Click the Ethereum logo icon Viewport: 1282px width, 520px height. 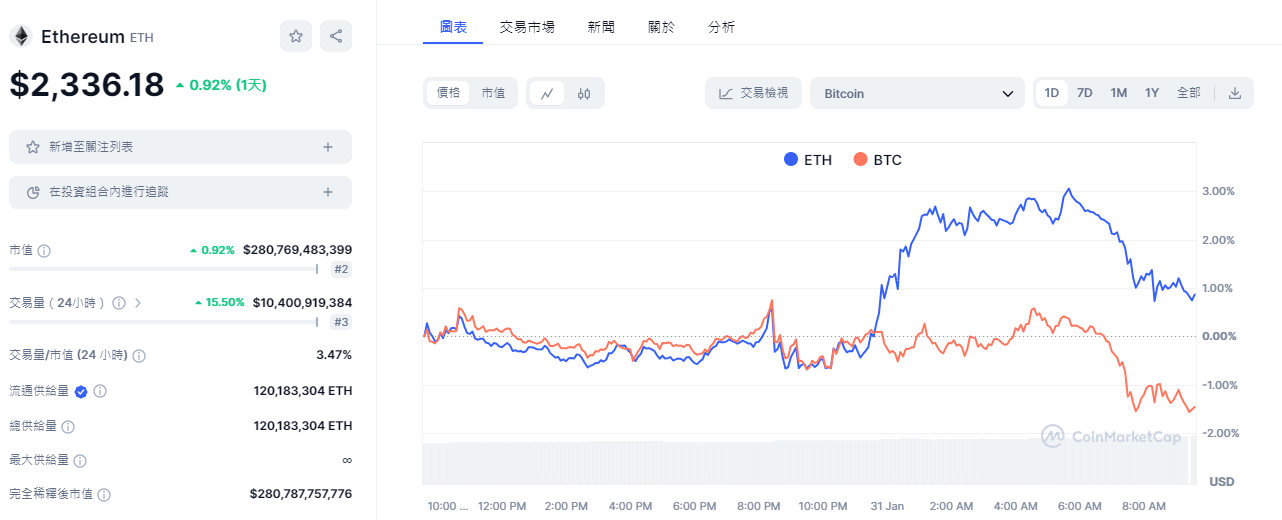[20, 37]
